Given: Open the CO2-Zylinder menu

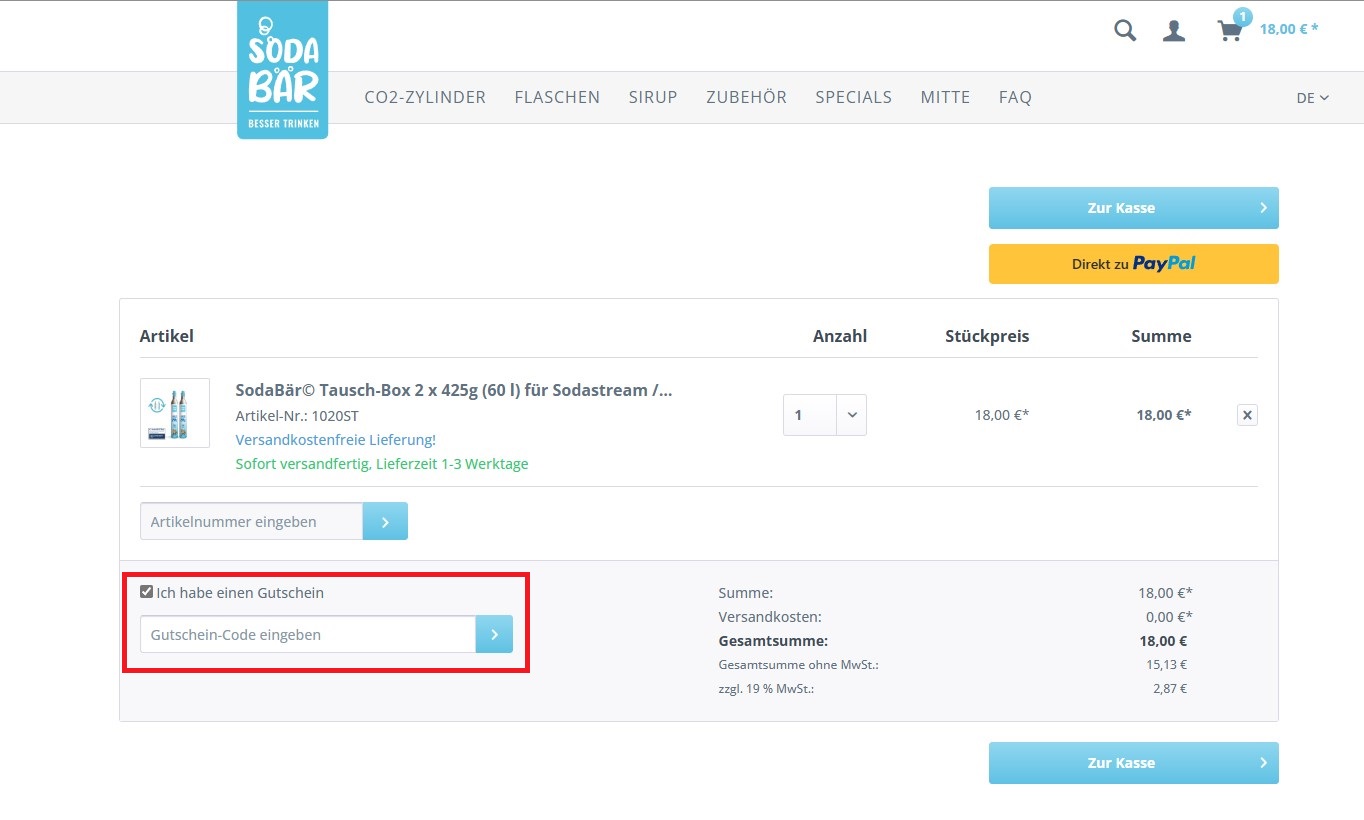Looking at the screenshot, I should [x=425, y=97].
